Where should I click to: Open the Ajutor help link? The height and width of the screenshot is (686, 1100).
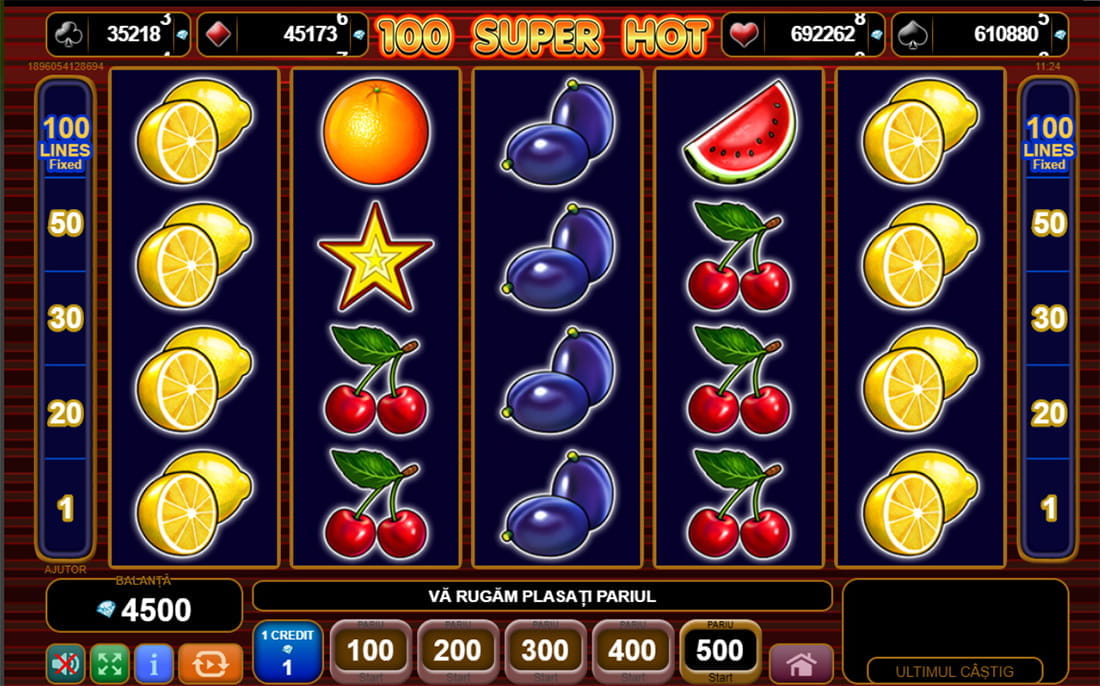point(65,570)
